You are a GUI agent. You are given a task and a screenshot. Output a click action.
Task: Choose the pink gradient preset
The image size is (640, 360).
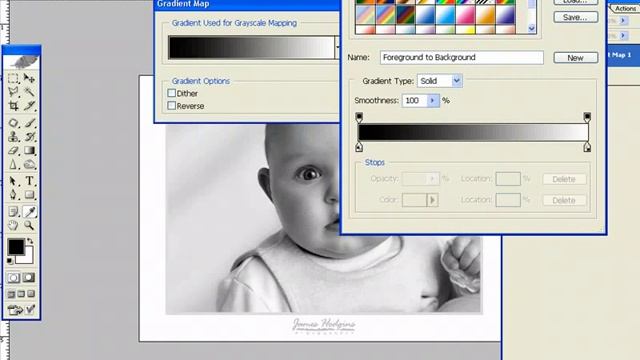(465, 16)
